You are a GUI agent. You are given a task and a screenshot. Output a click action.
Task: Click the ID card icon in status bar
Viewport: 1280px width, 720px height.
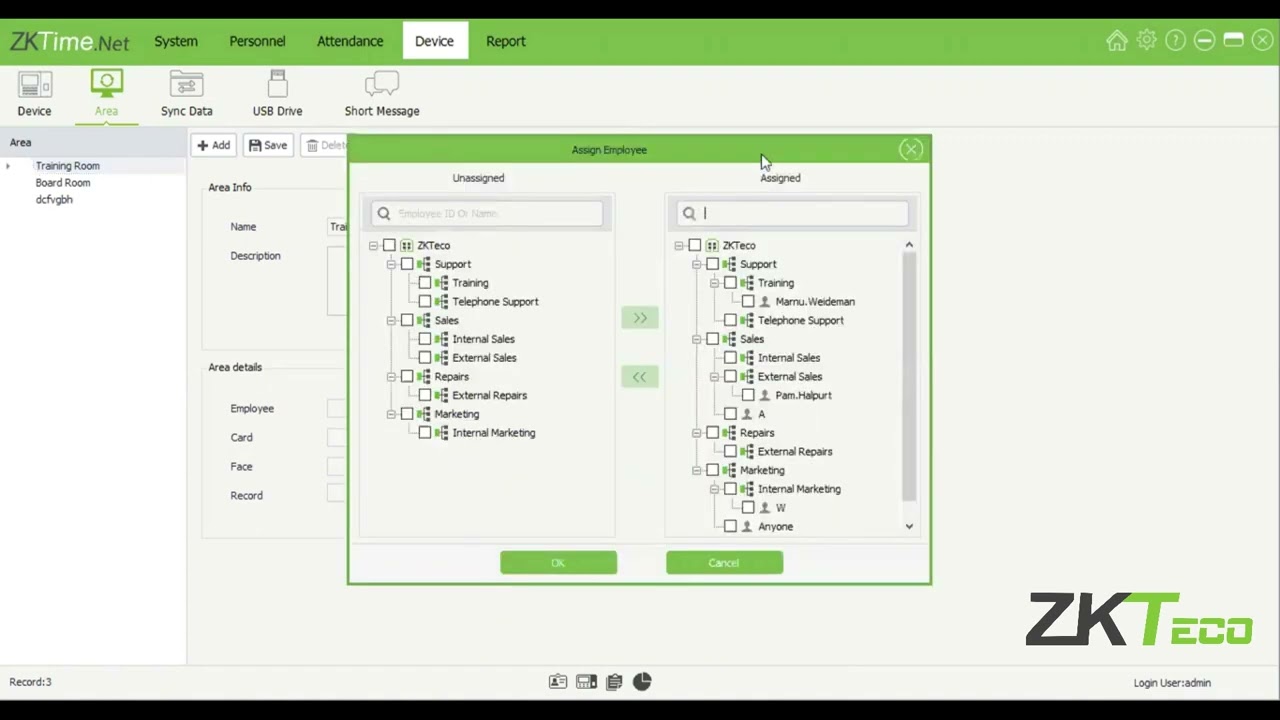(558, 682)
